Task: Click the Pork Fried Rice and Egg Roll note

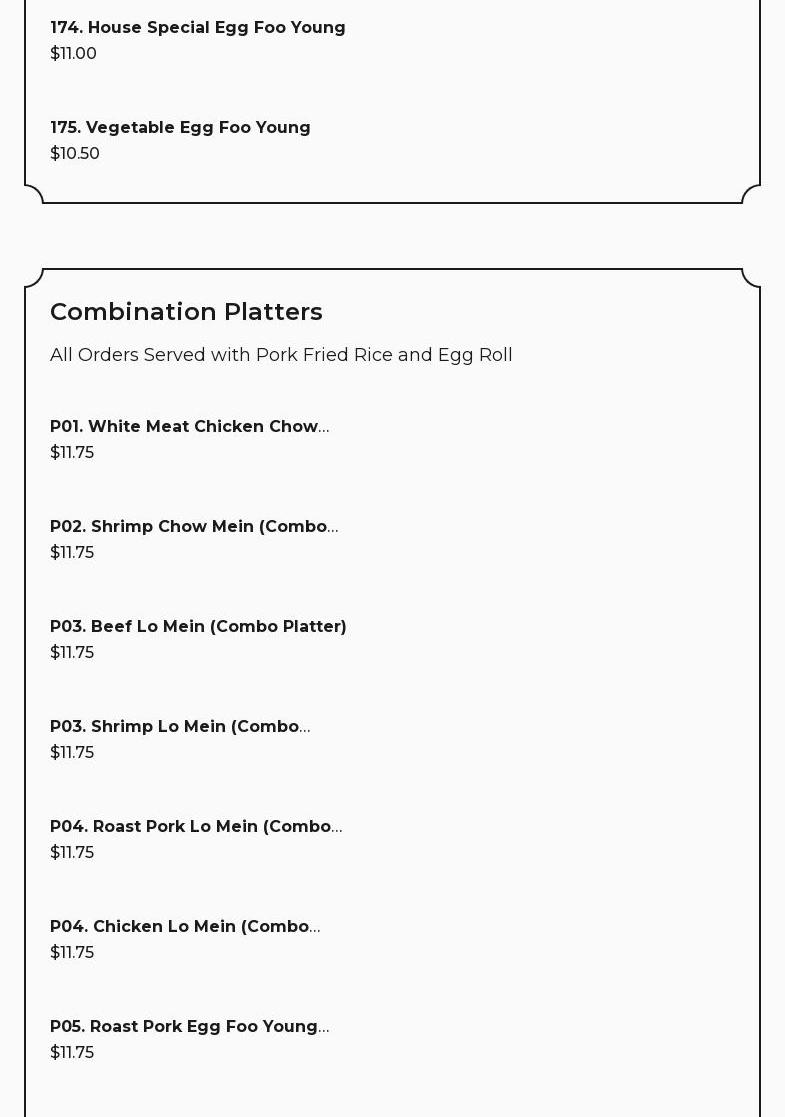Action: 281,355
